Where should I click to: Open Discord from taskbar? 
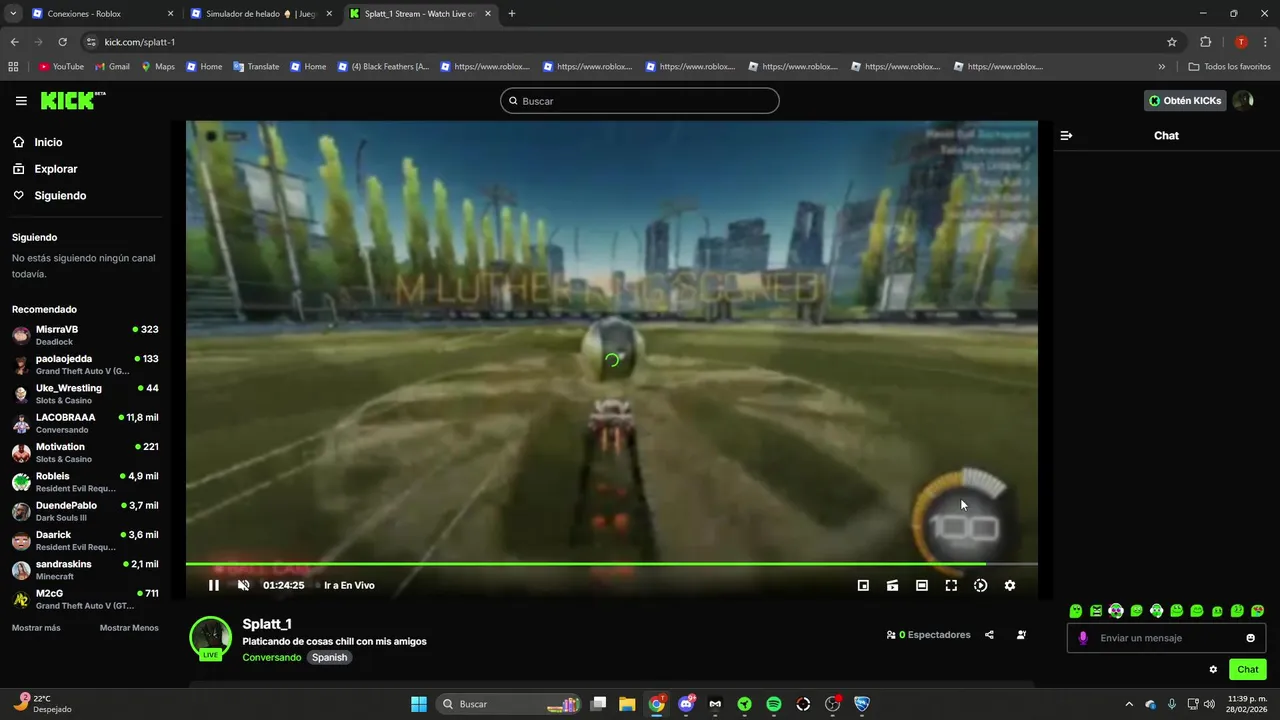click(x=686, y=704)
